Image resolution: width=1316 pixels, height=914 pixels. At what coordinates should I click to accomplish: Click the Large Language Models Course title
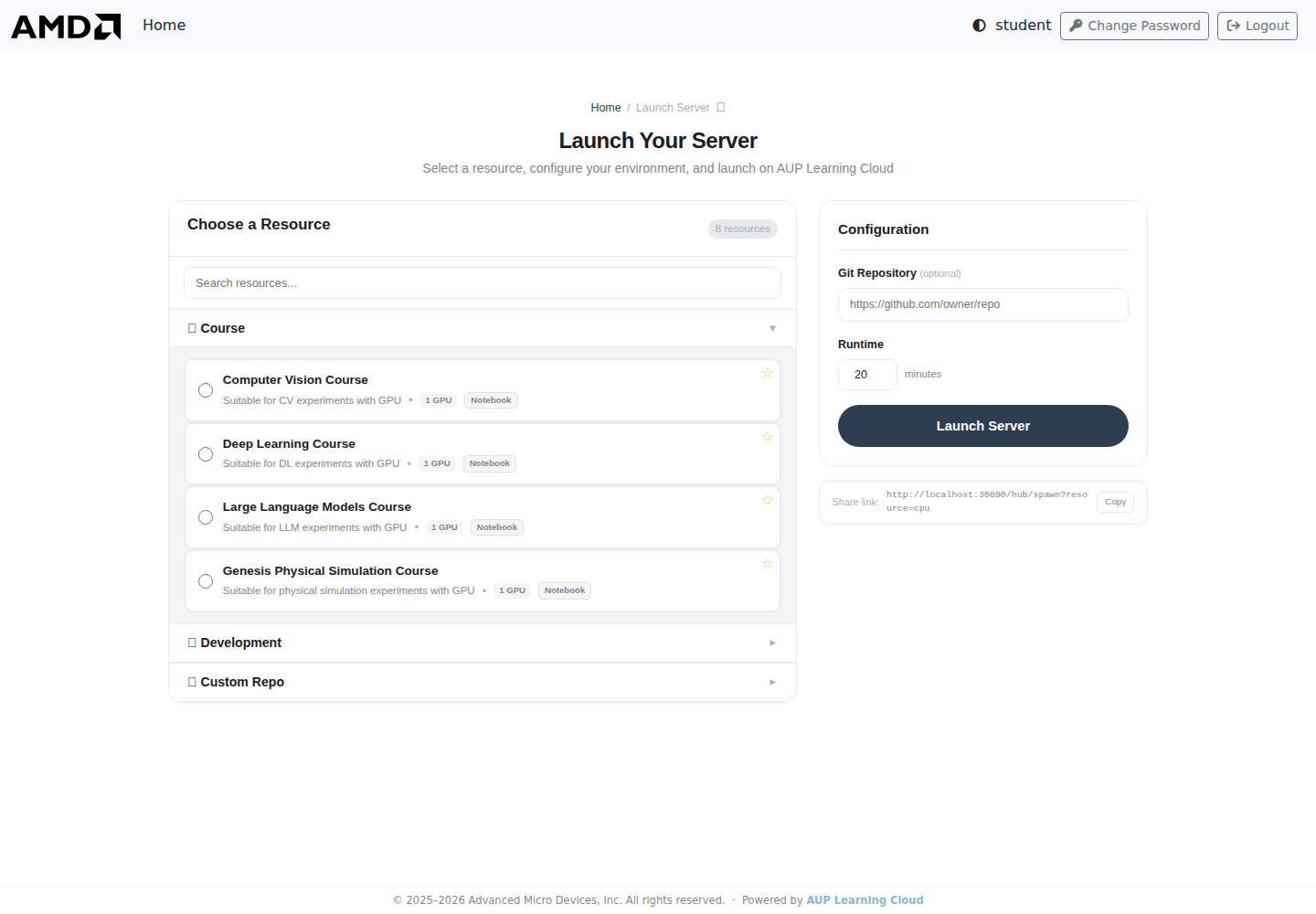coord(317,507)
